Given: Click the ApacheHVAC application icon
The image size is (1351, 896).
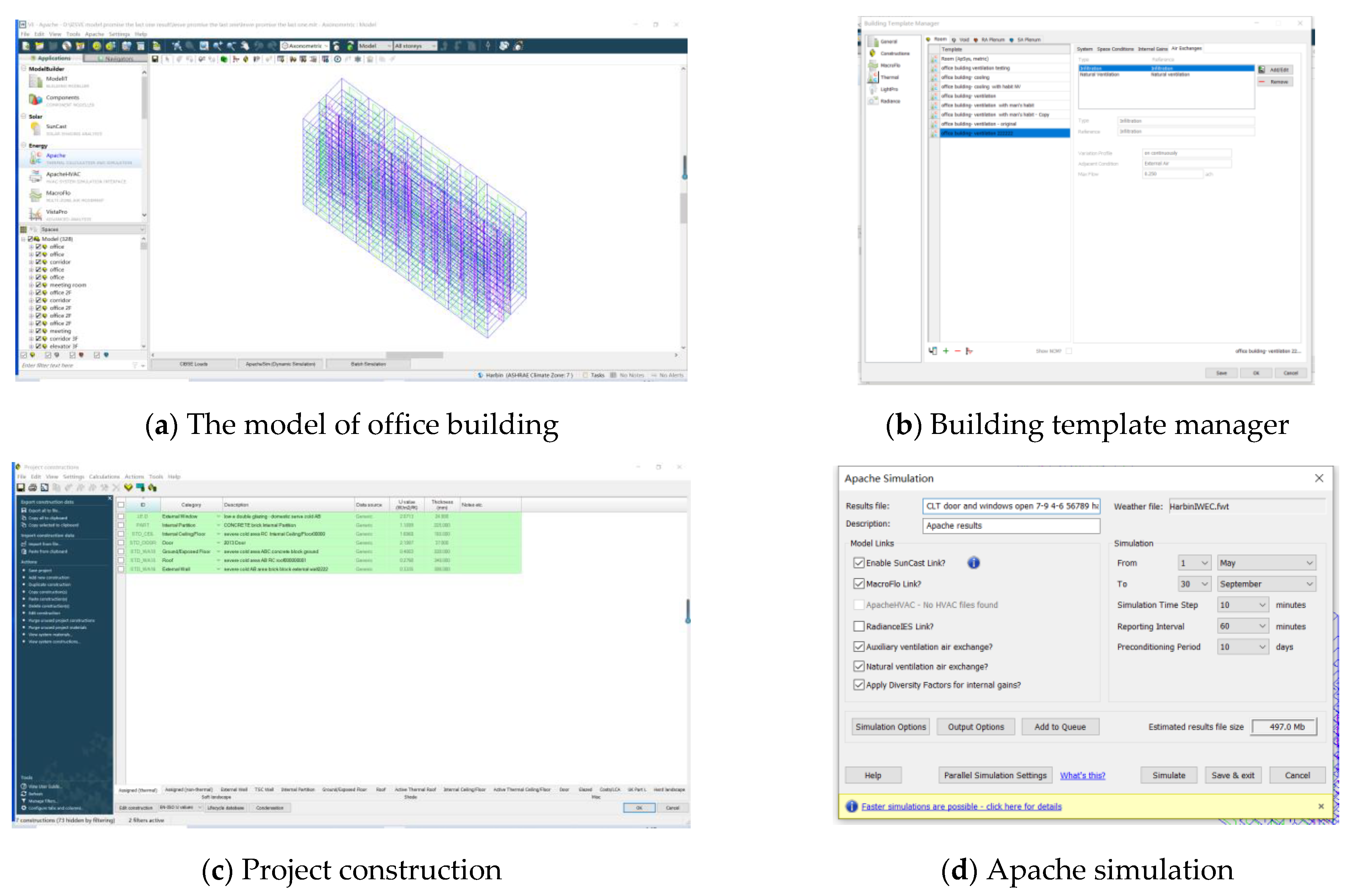Looking at the screenshot, I should point(36,176).
